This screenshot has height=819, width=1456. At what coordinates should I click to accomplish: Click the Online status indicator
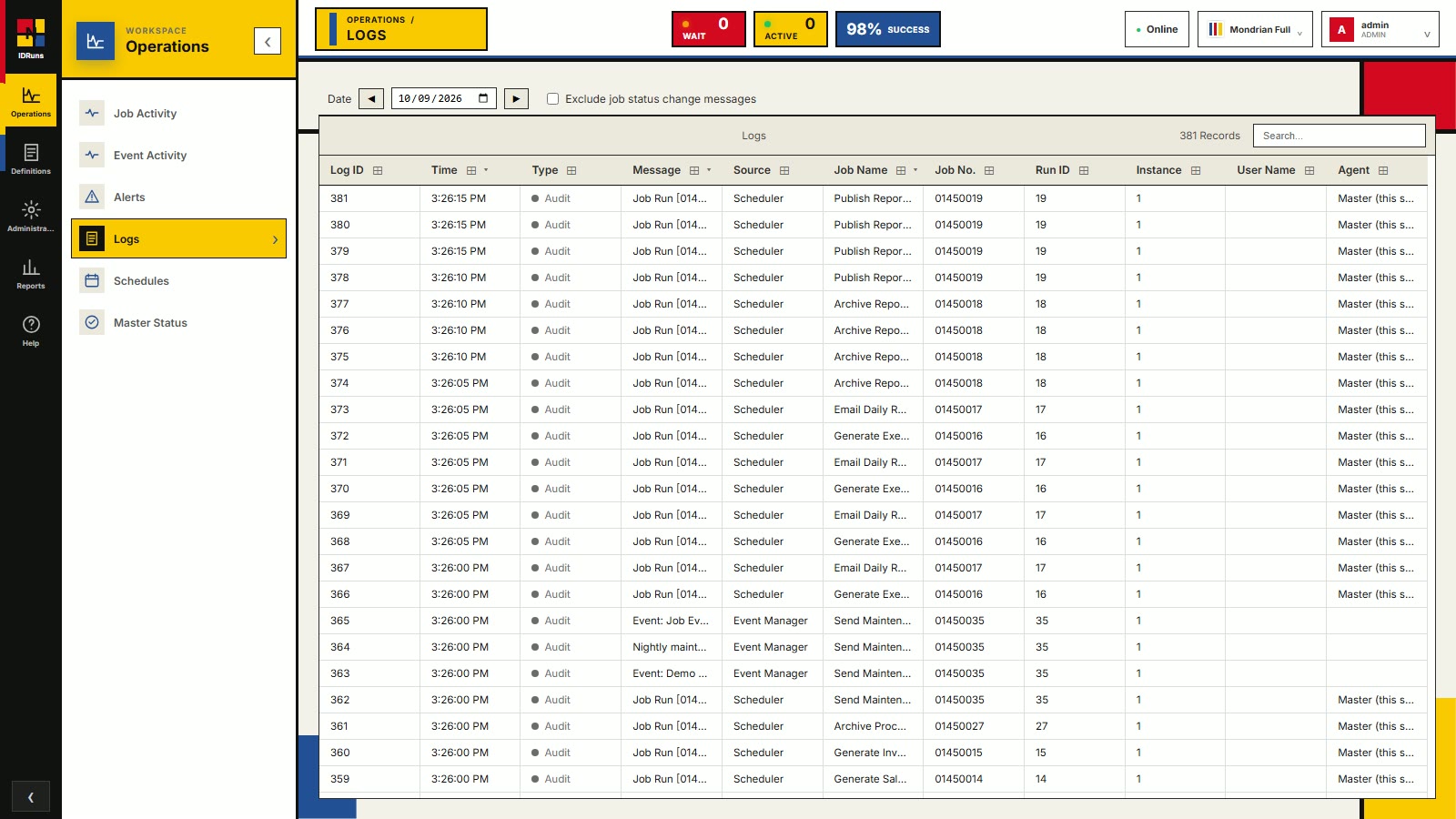click(x=1157, y=29)
